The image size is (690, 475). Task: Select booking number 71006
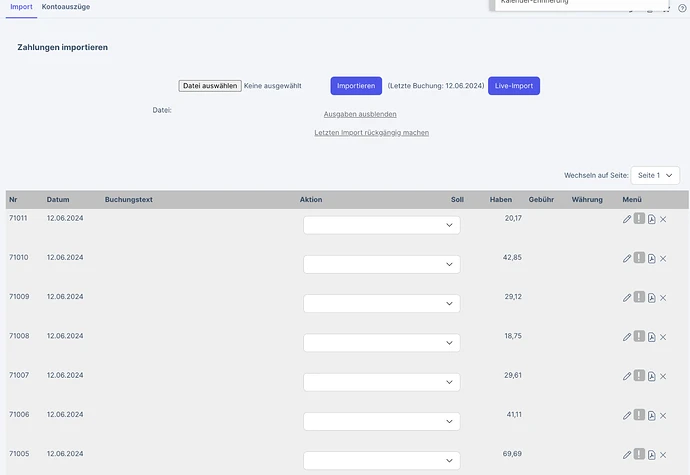(19, 415)
